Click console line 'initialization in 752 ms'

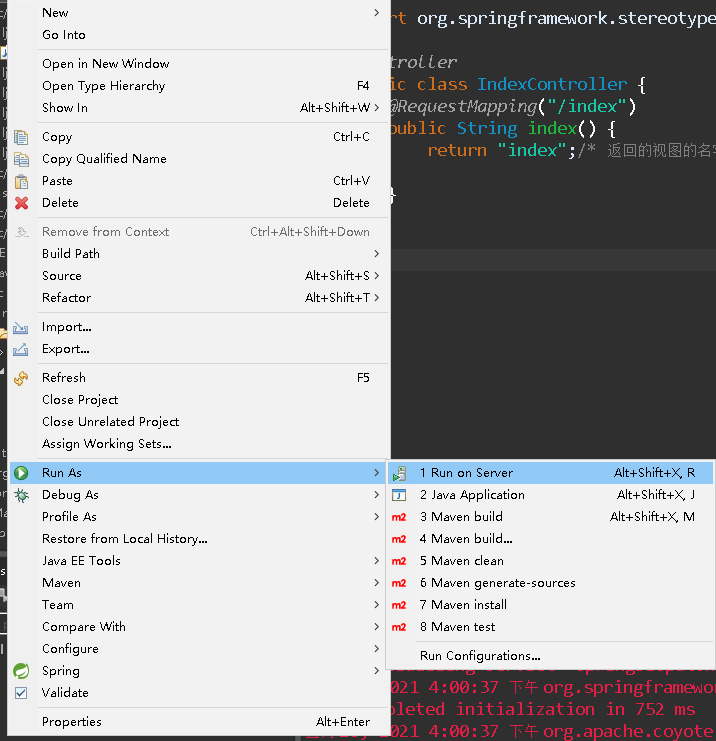575,709
